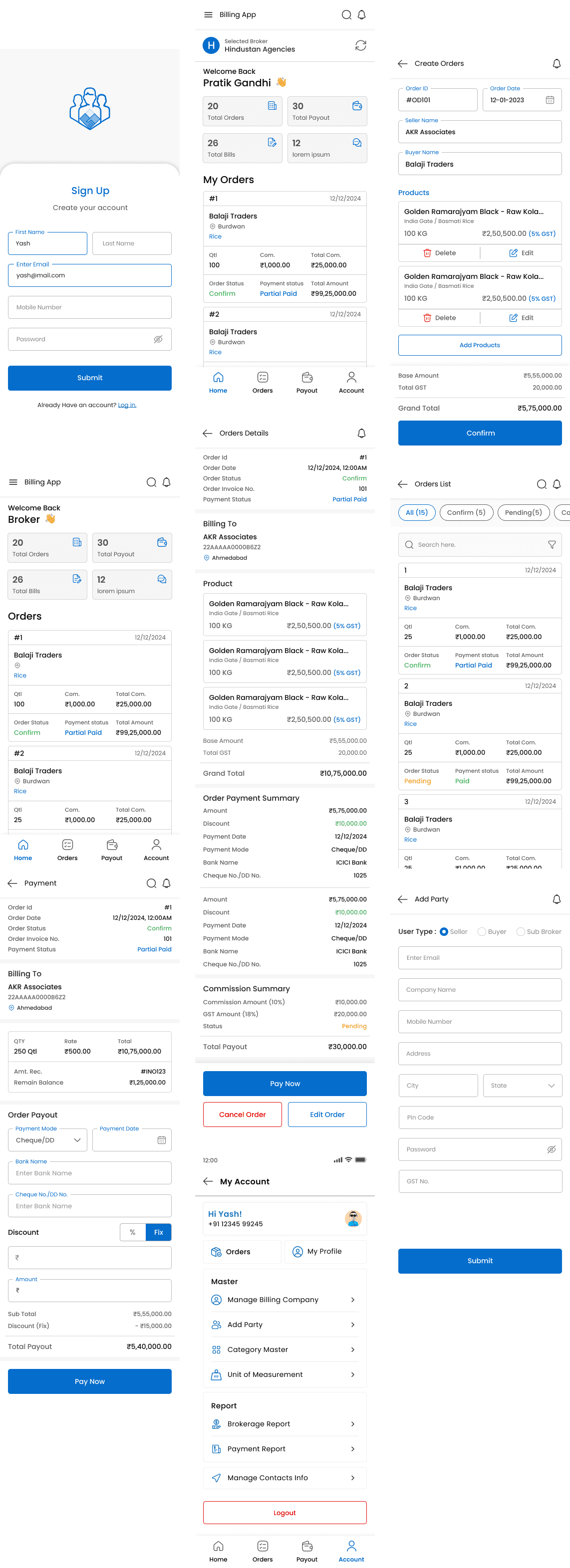570x1568 pixels.
Task: Tap the app logo on Sign Up screen
Action: [89, 108]
